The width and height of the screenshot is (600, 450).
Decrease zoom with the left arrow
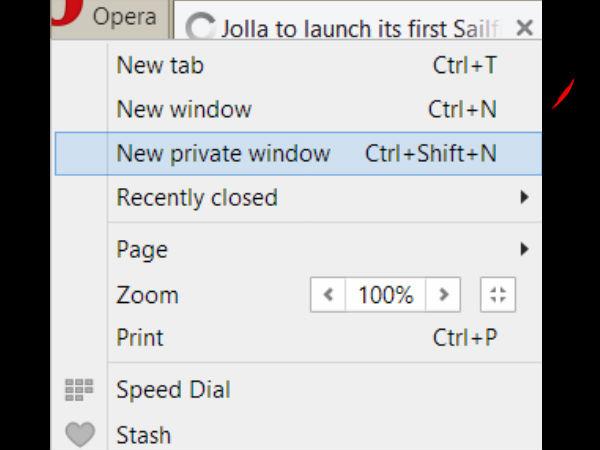pos(328,295)
